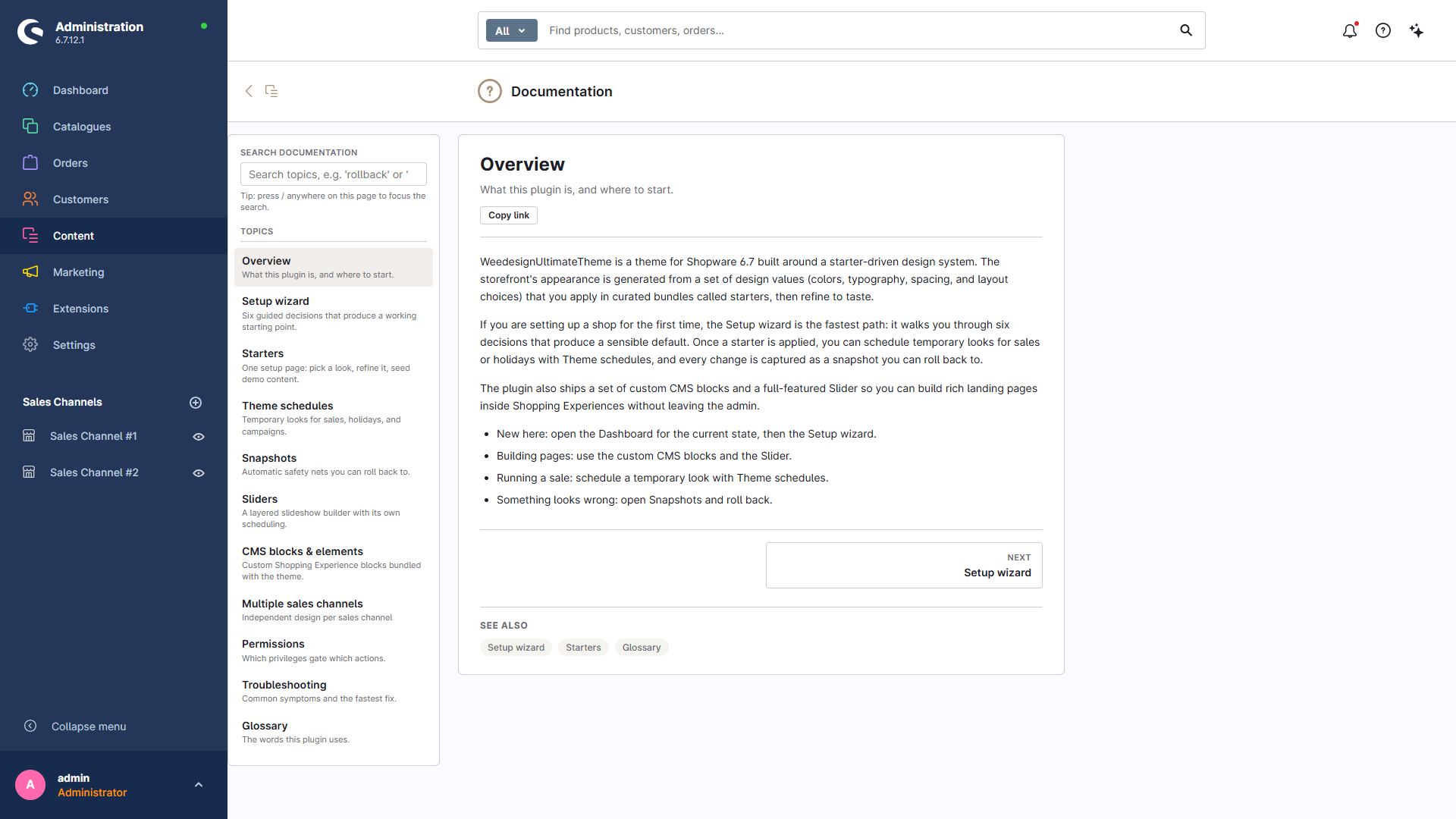Viewport: 1456px width, 819px height.
Task: Add a sales channel with plus icon
Action: (196, 403)
